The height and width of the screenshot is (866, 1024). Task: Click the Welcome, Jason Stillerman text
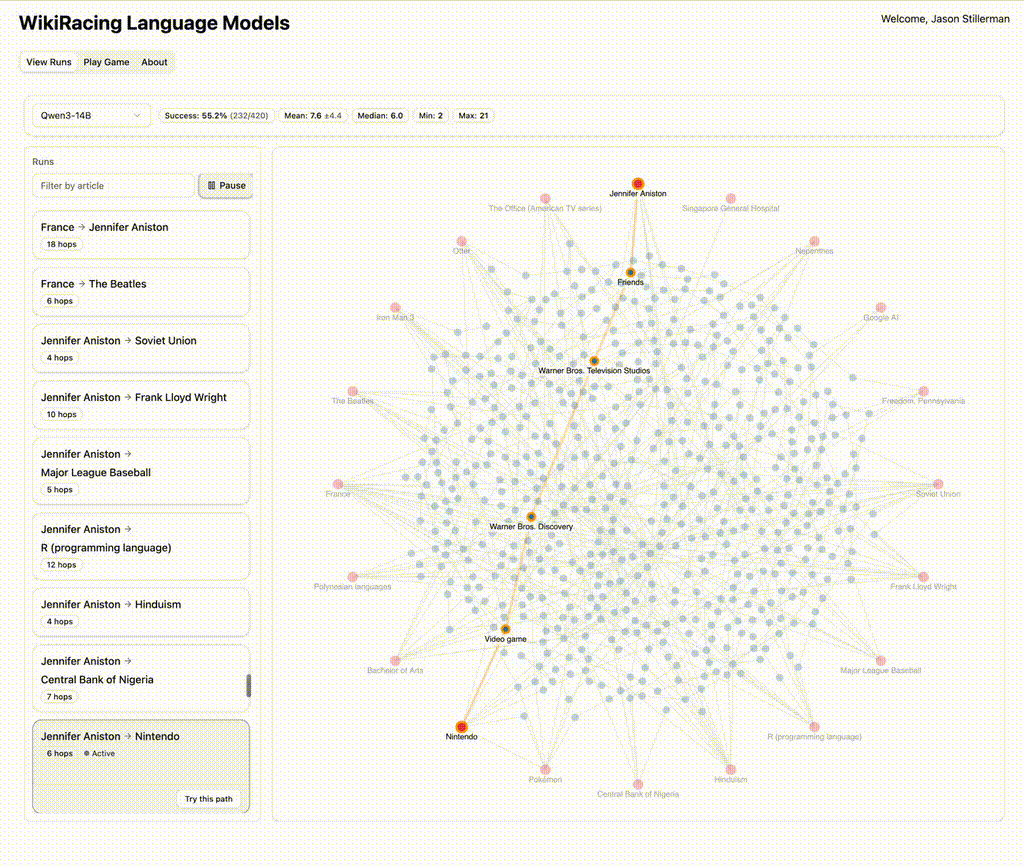tap(945, 19)
